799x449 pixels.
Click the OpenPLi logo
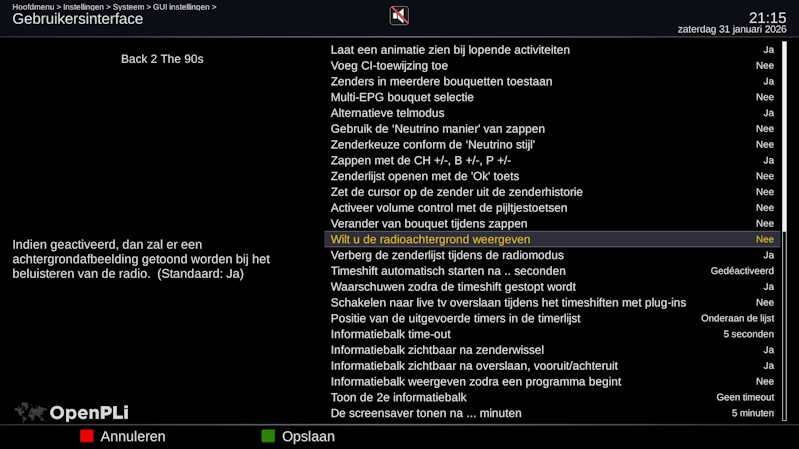coord(72,412)
